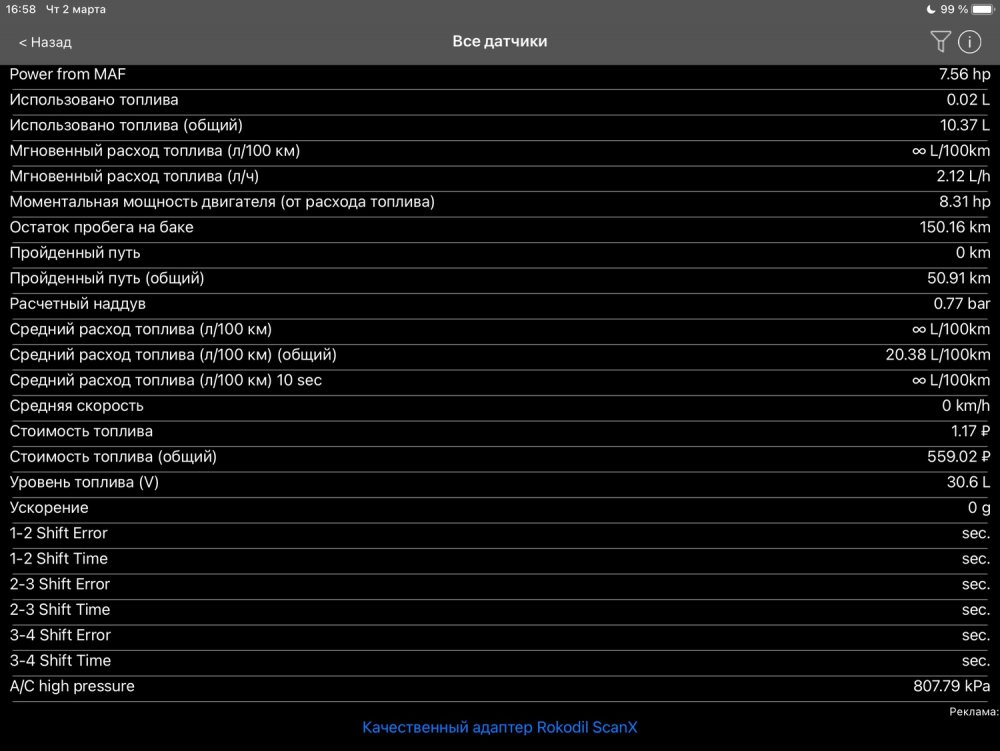
Task: Open Средний расход топлива 10 sec row
Action: point(500,380)
